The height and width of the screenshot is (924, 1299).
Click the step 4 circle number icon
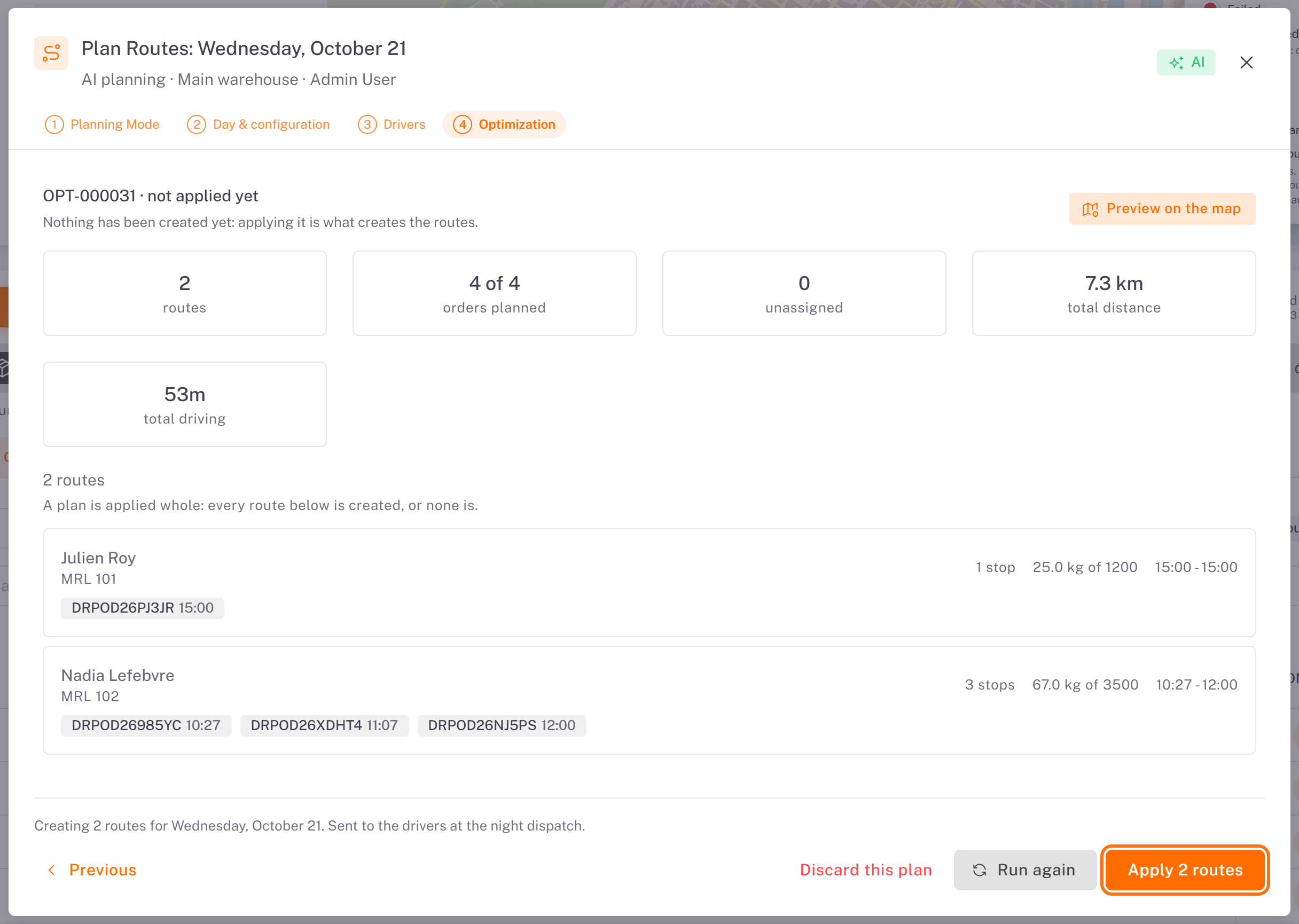pyautogui.click(x=463, y=124)
